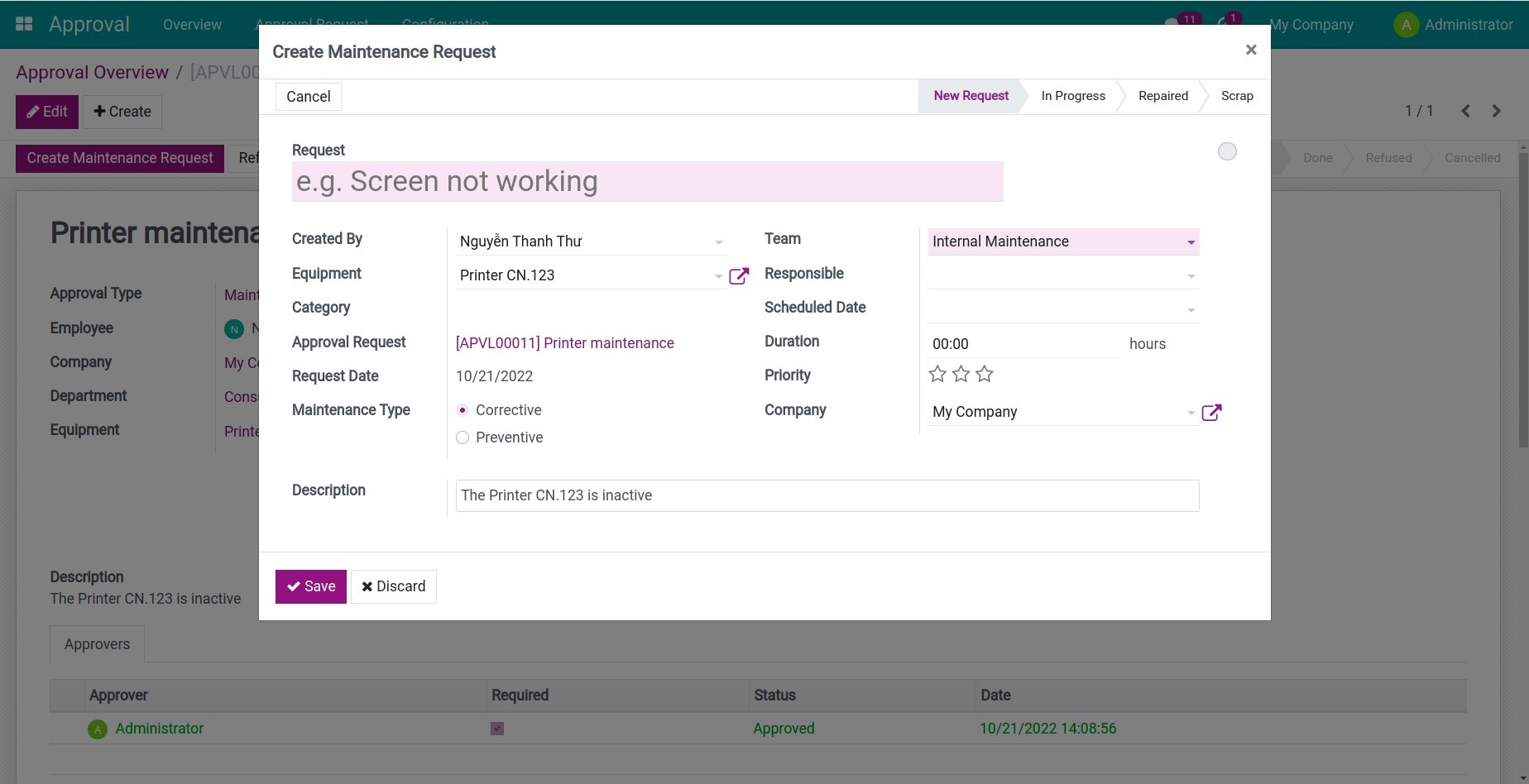This screenshot has width=1529, height=784.
Task: Click the Administrator avatar in the top bar
Action: [1405, 25]
